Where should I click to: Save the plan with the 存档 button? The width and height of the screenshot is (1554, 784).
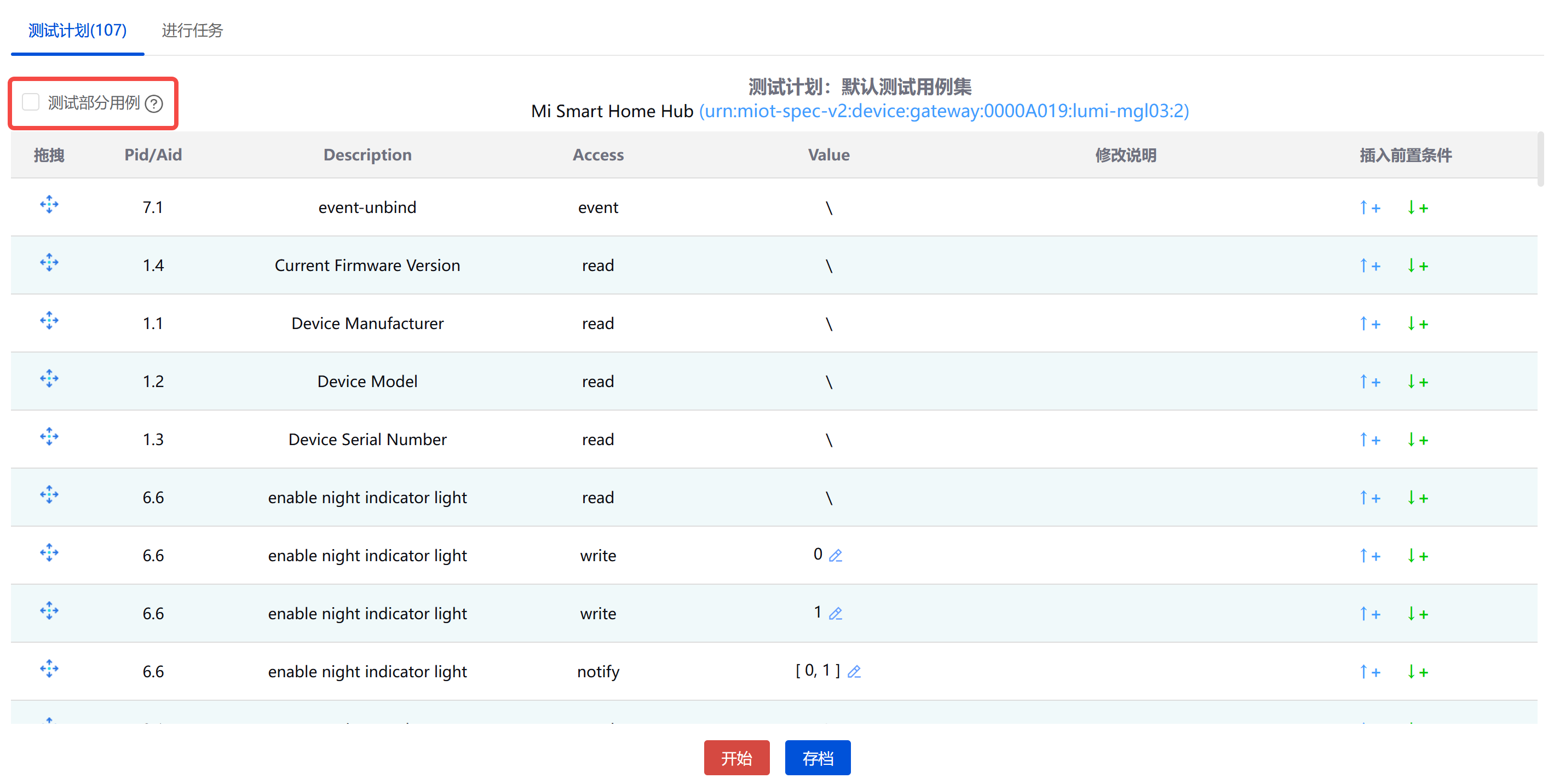818,758
